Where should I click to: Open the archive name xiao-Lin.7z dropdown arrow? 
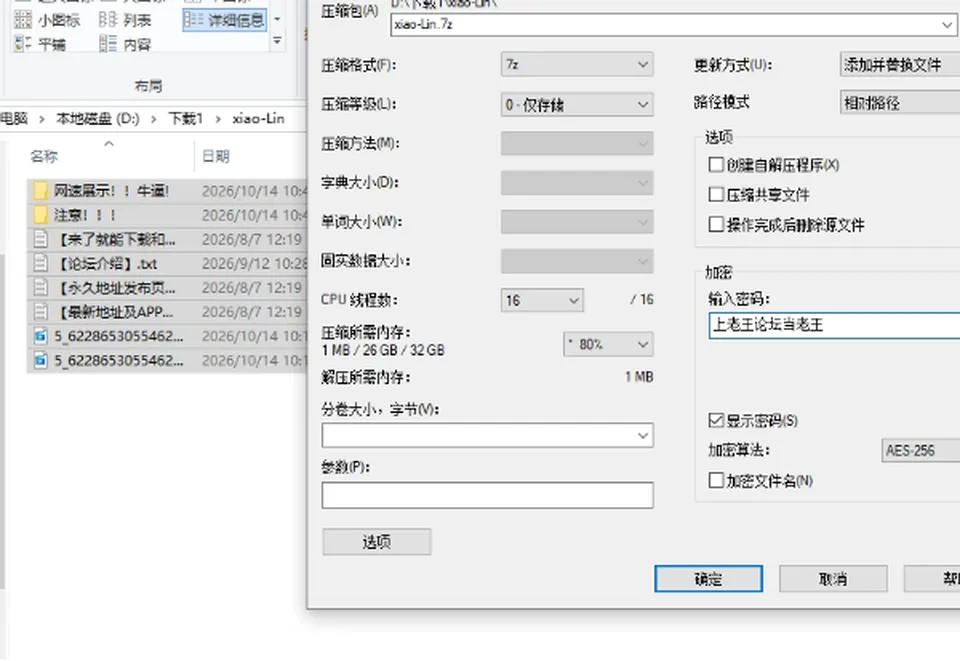tap(947, 24)
